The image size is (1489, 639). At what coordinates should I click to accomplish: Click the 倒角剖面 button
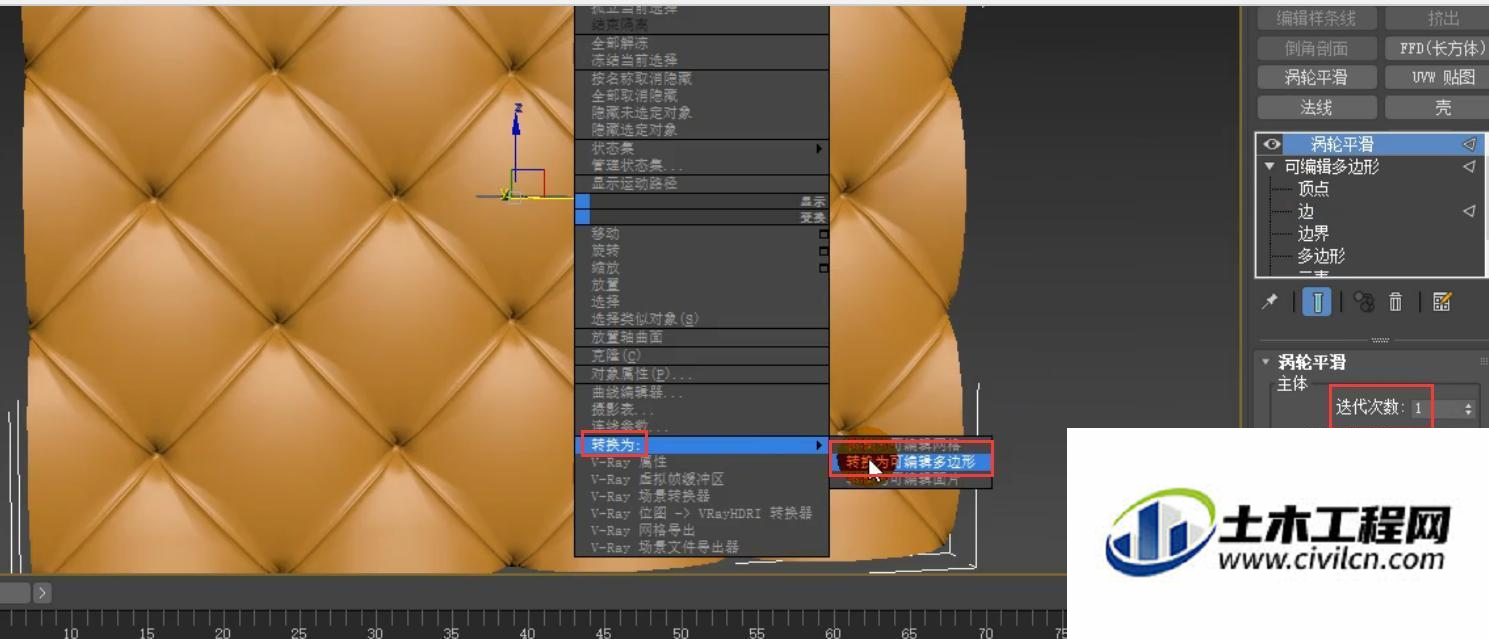(x=1316, y=48)
